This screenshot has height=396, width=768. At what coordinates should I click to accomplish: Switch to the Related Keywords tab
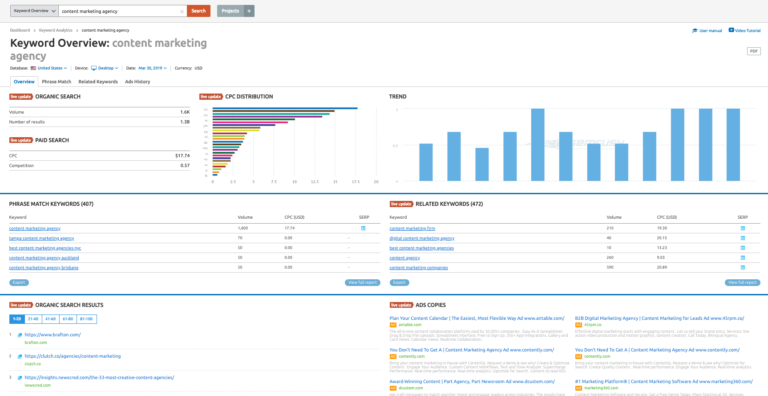coord(98,81)
